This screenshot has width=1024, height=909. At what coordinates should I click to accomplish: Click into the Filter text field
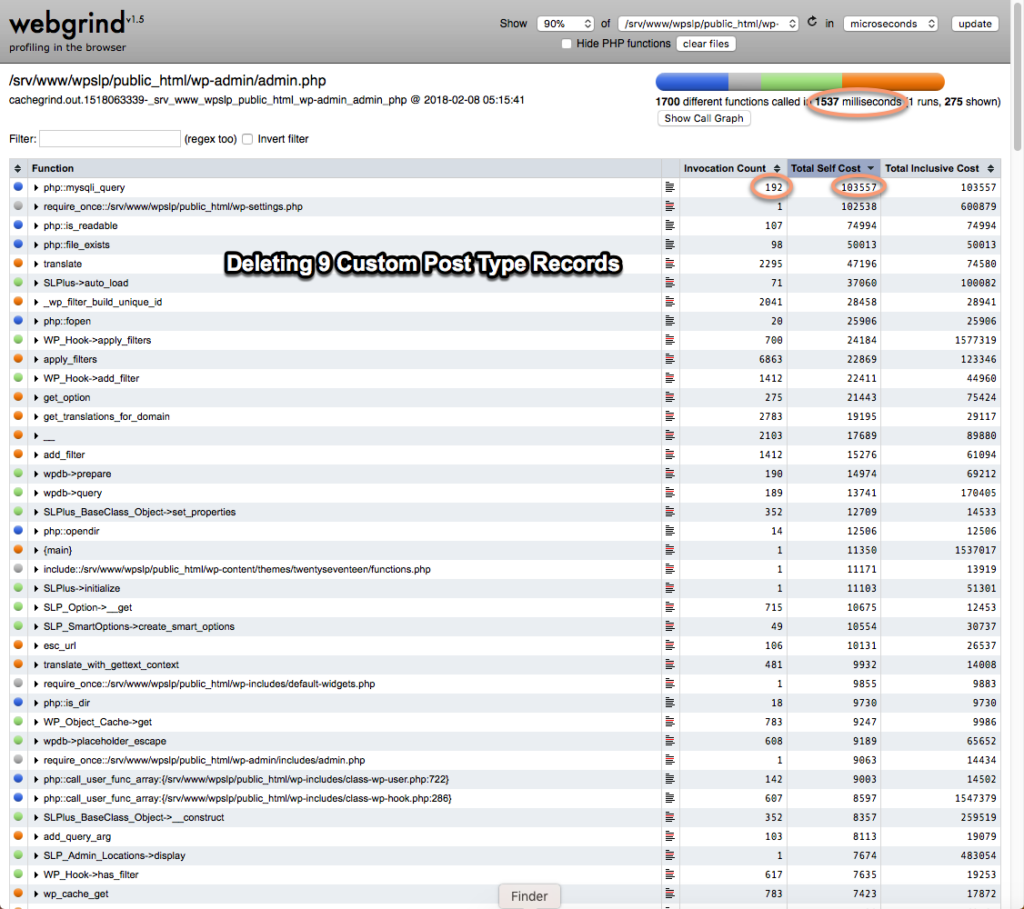(110, 139)
